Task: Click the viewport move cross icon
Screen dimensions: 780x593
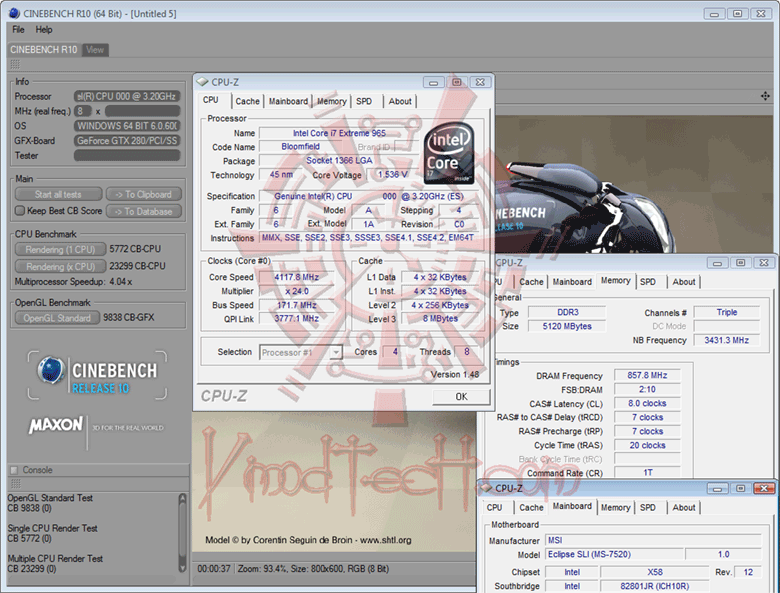Action: tap(765, 96)
